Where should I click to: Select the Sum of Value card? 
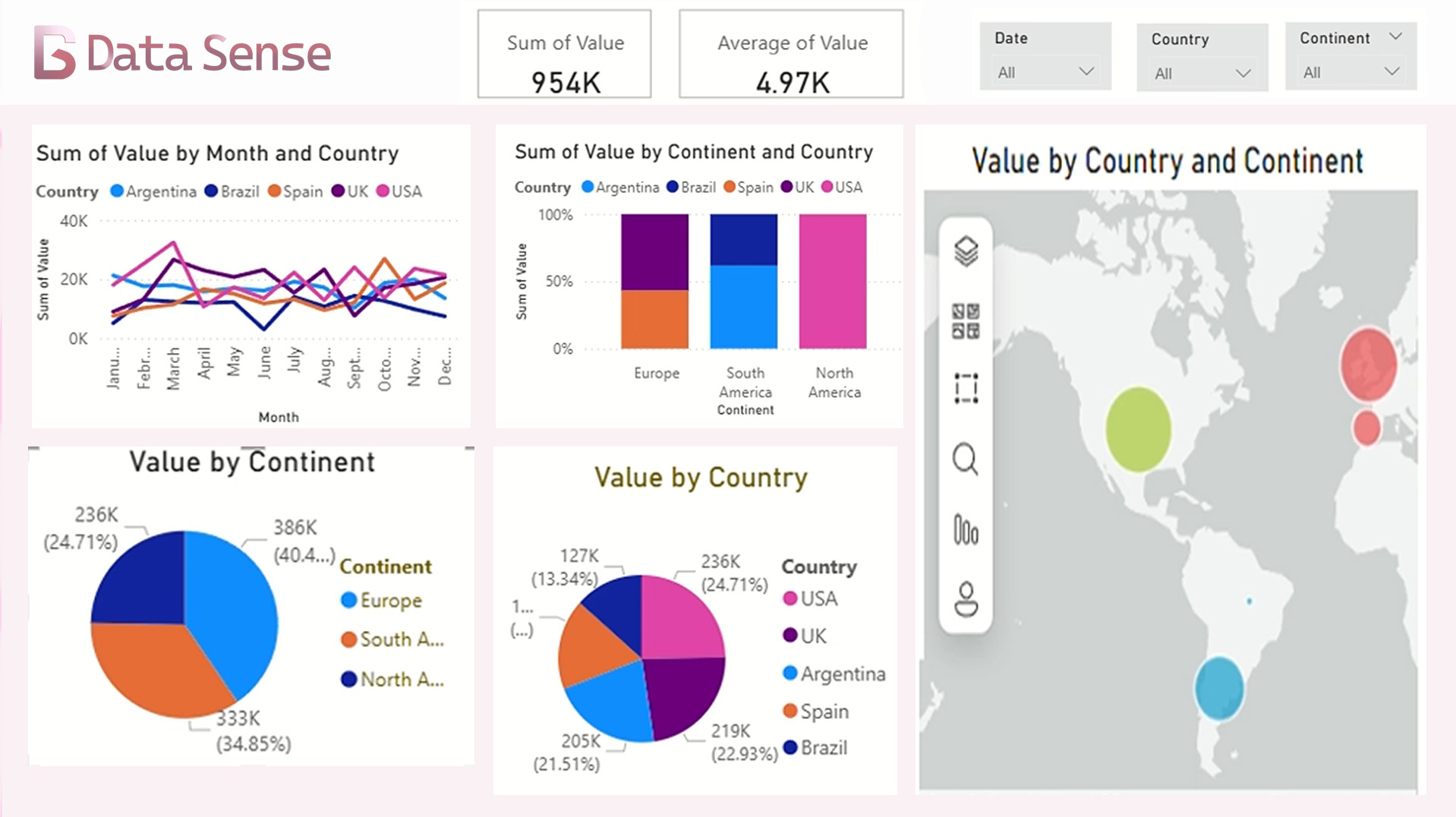[564, 55]
